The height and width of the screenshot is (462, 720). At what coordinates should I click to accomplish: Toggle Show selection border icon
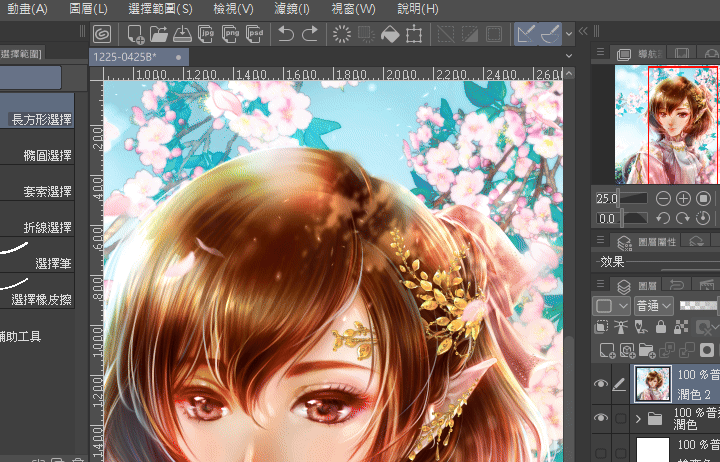pyautogui.click(x=494, y=34)
